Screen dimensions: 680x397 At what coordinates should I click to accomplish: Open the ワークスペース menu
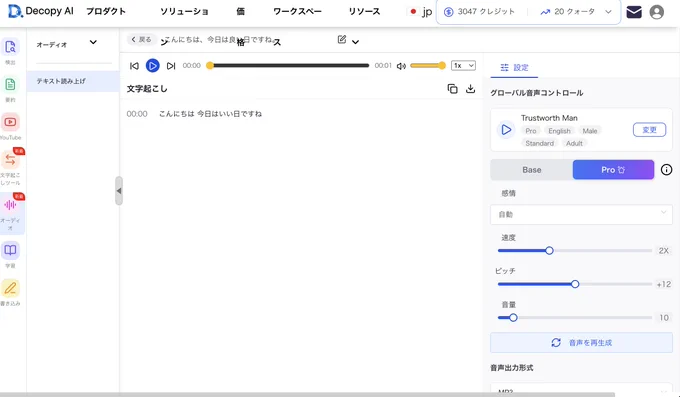pos(297,12)
